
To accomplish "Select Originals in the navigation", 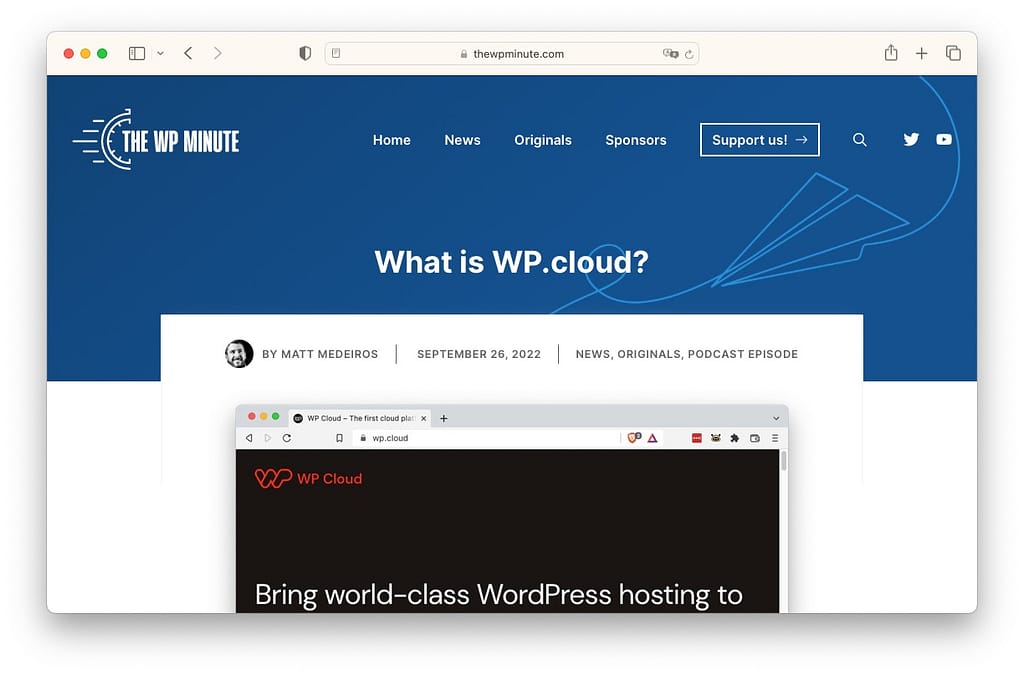I will [543, 140].
